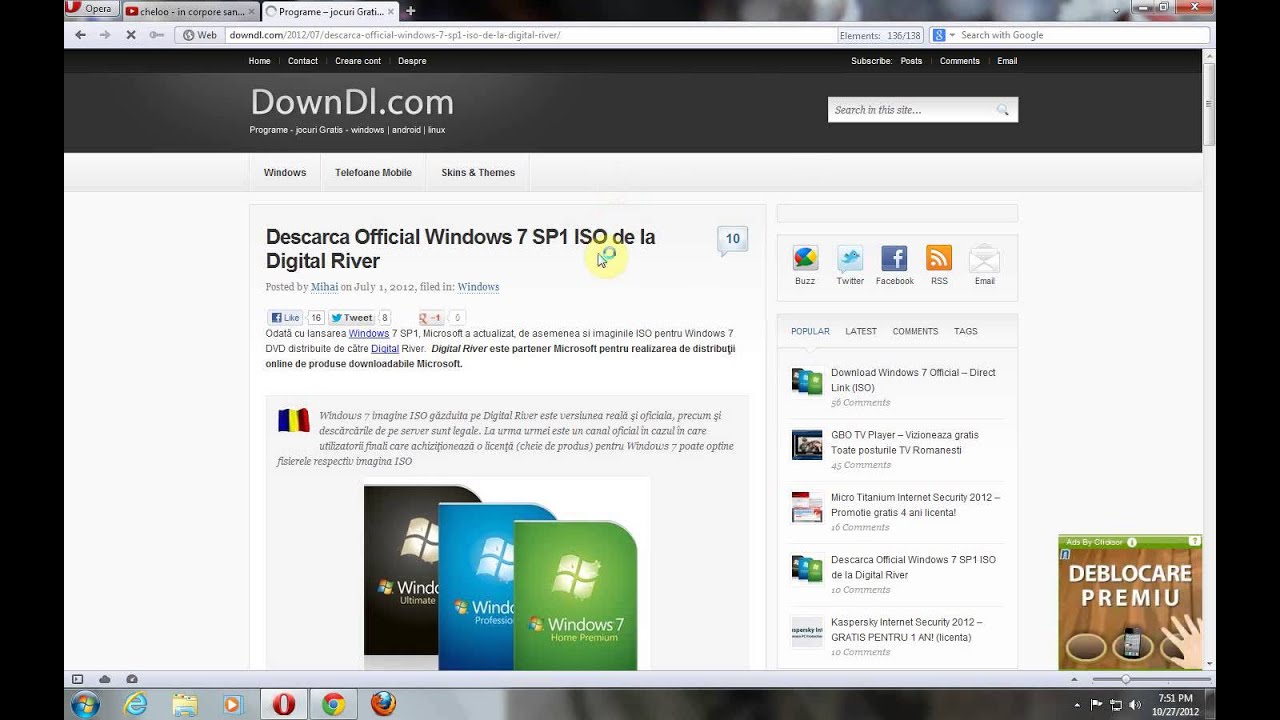Open the Creare cont link
1280x720 pixels.
pos(358,61)
